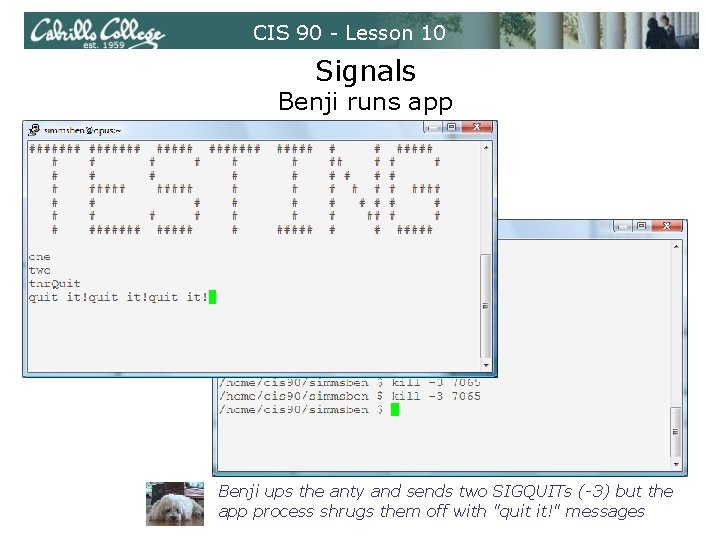Minimize the simmsben@opus front terminal window
Viewport: 720px width, 540px height.
[x=433, y=127]
